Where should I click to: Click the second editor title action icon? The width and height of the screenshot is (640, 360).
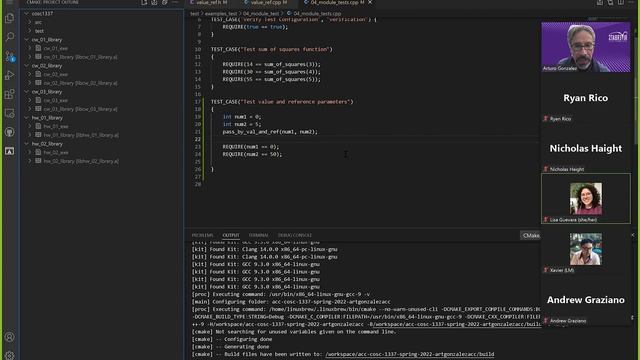click(x=610, y=2)
